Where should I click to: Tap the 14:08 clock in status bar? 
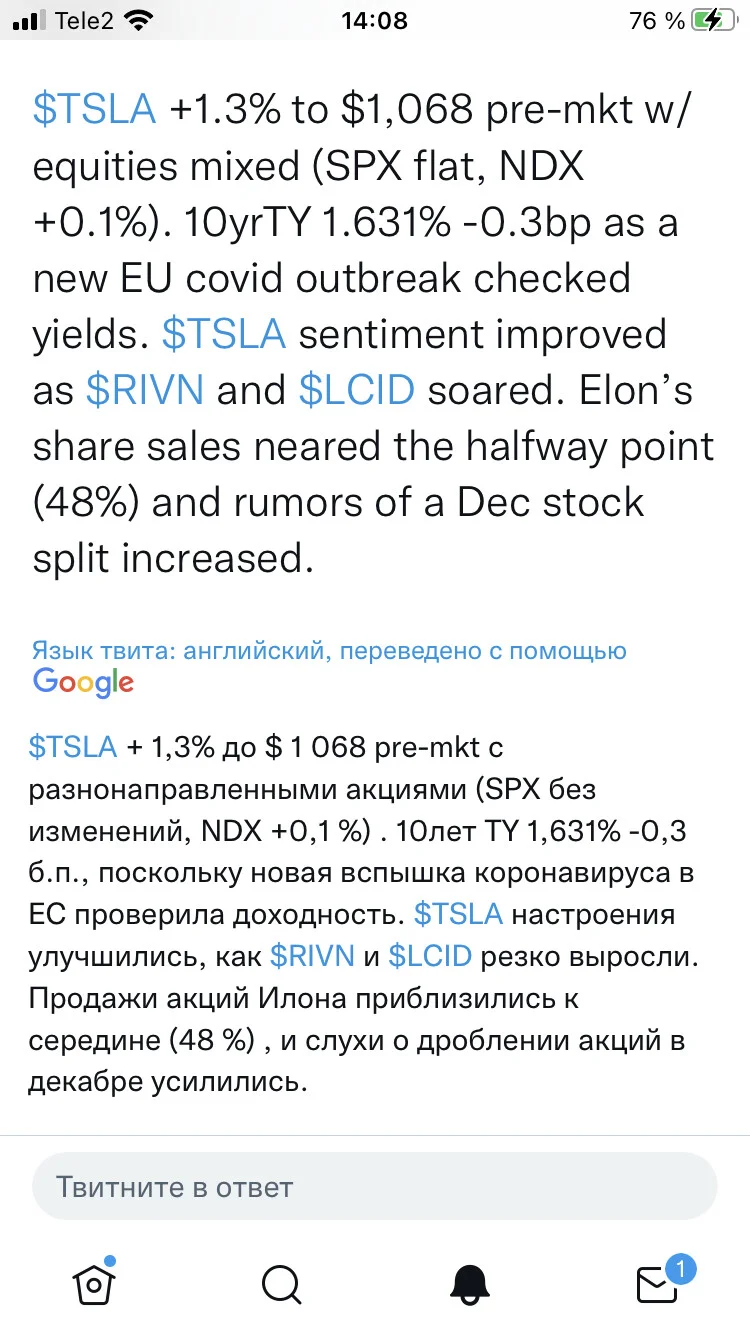pyautogui.click(x=374, y=21)
